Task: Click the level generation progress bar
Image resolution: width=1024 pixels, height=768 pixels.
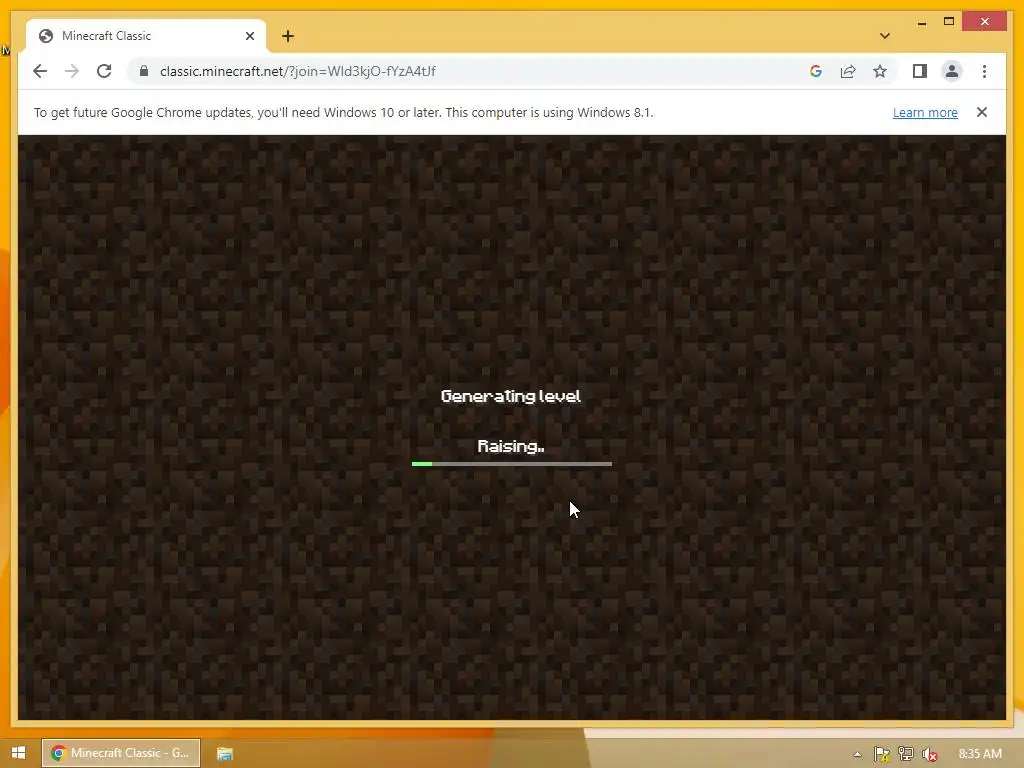Action: point(511,464)
